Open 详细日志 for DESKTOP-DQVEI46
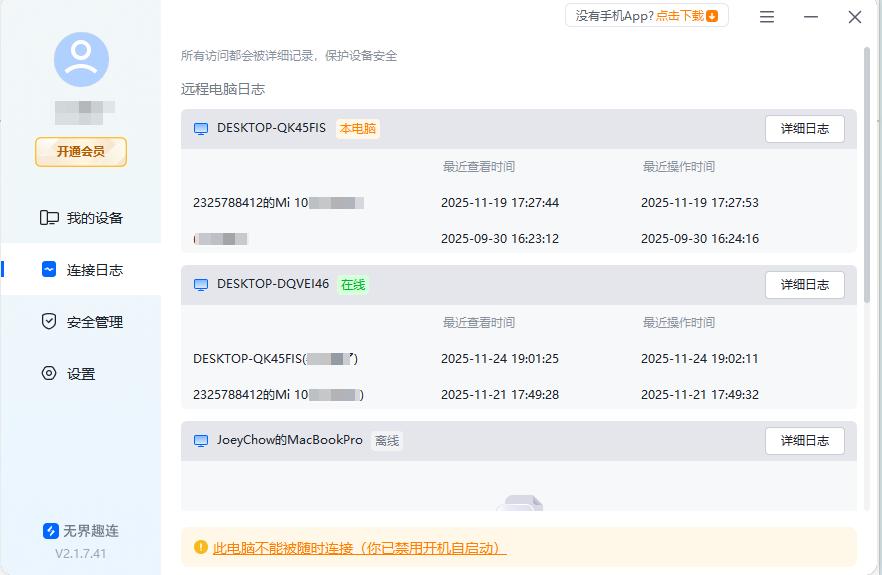Image resolution: width=882 pixels, height=575 pixels. coord(804,285)
